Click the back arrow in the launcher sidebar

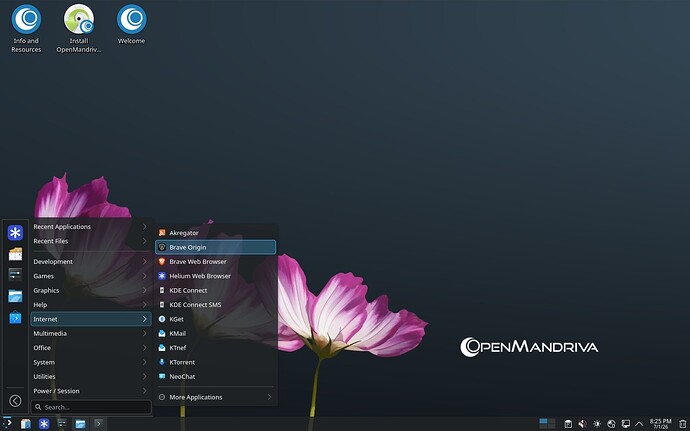pyautogui.click(x=15, y=401)
